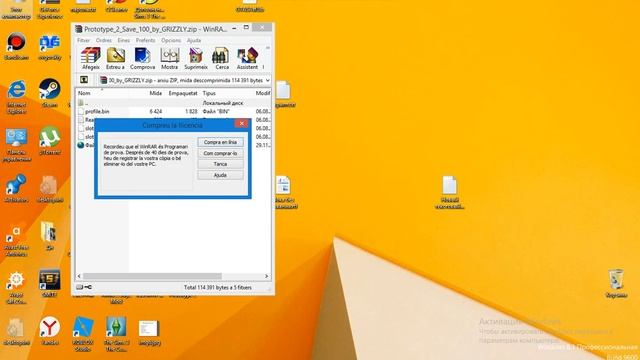
Task: Select the Steam desktop icon
Action: click(x=49, y=93)
